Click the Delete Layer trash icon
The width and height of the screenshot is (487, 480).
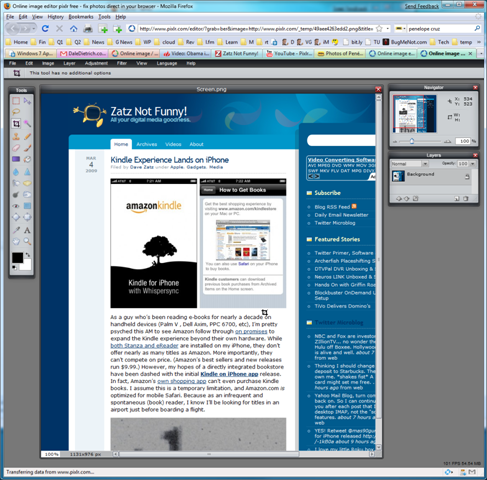(x=466, y=199)
